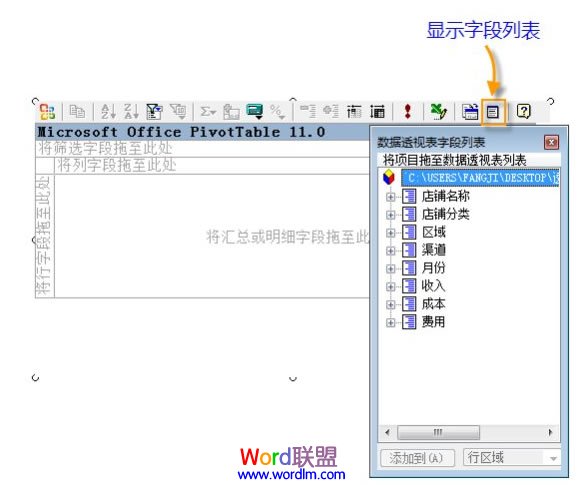Click the Hide Details icon
This screenshot has width=583, height=485.
click(354, 112)
